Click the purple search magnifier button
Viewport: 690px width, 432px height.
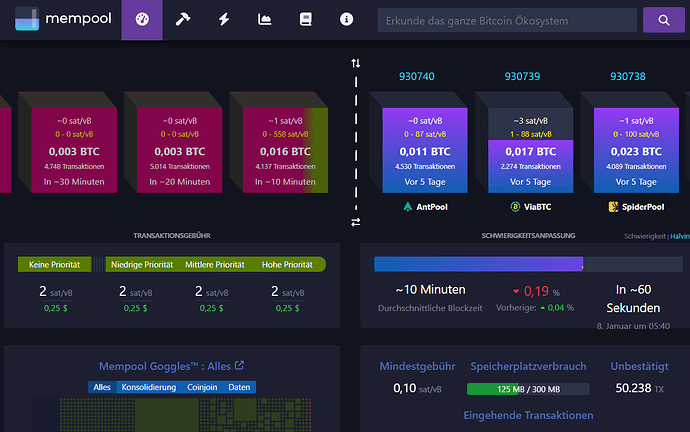click(663, 20)
